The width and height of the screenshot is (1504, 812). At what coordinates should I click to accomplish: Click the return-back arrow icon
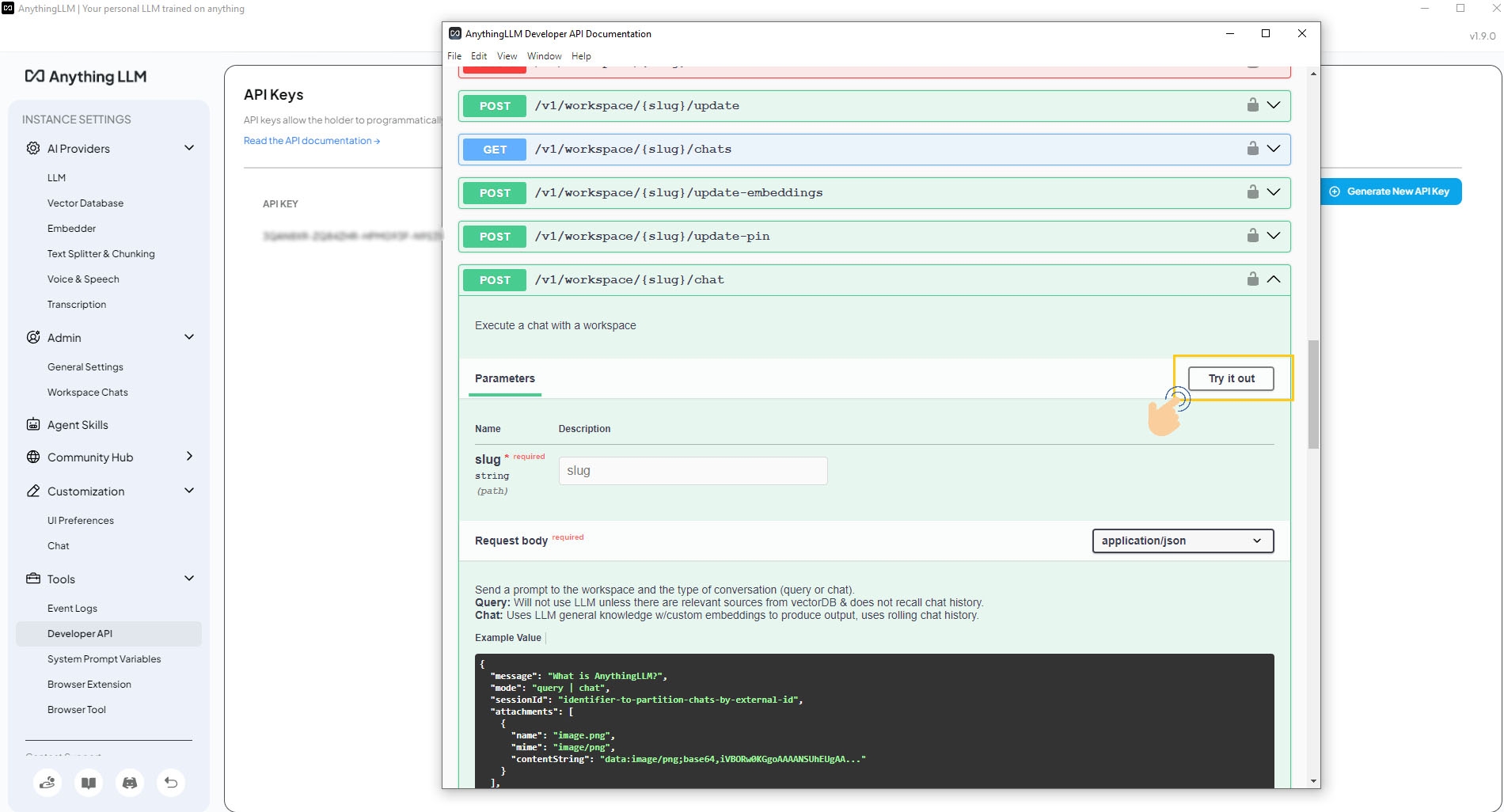pos(171,783)
